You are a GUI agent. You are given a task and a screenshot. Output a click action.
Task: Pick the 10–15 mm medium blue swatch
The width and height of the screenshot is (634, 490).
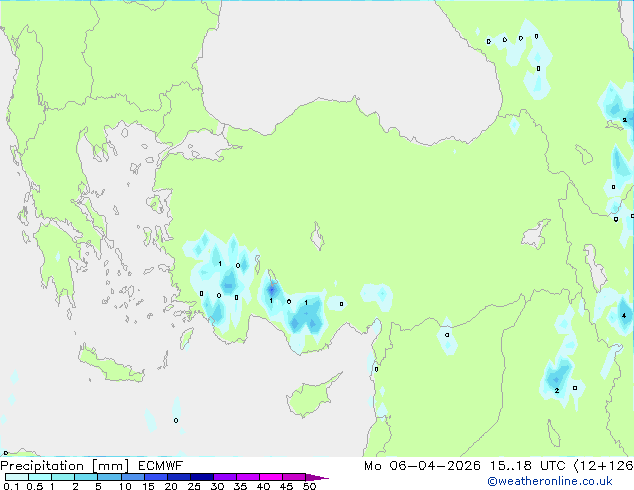point(132,477)
